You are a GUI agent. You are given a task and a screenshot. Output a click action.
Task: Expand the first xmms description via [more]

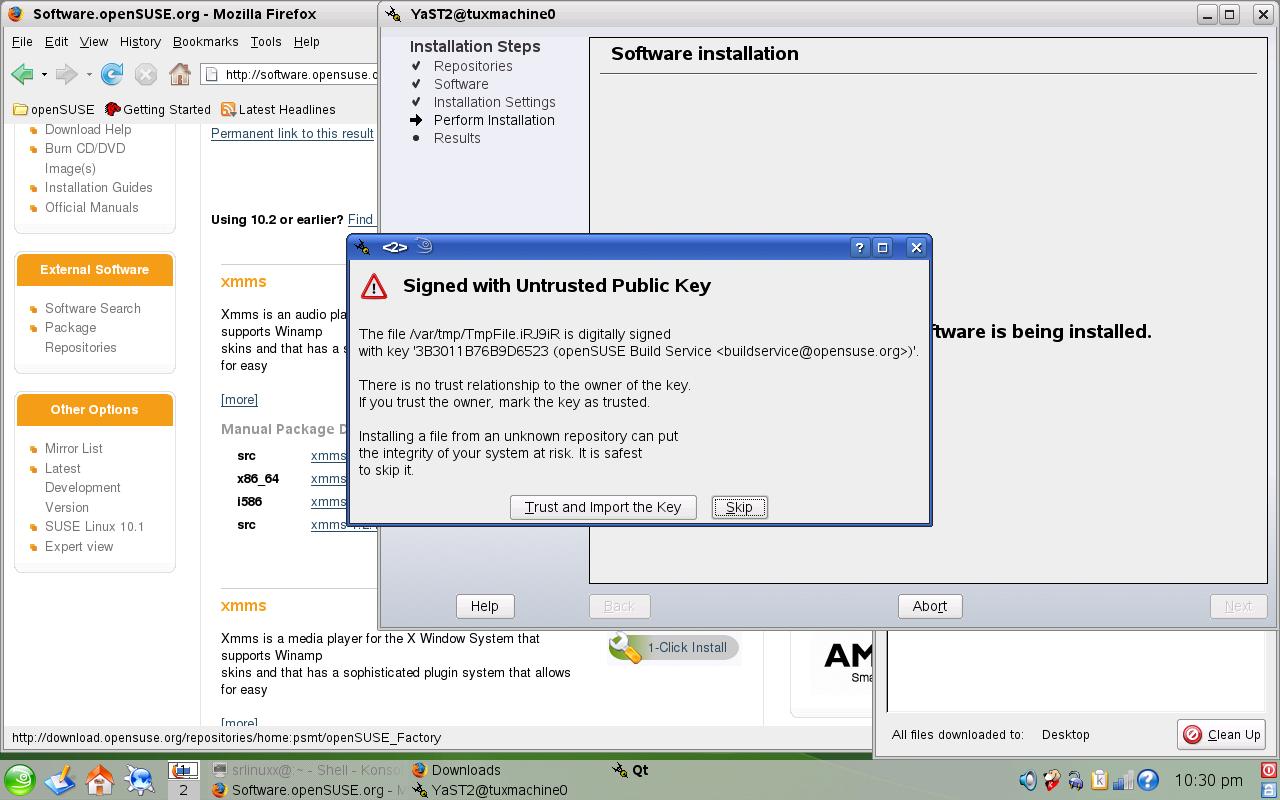coord(239,399)
